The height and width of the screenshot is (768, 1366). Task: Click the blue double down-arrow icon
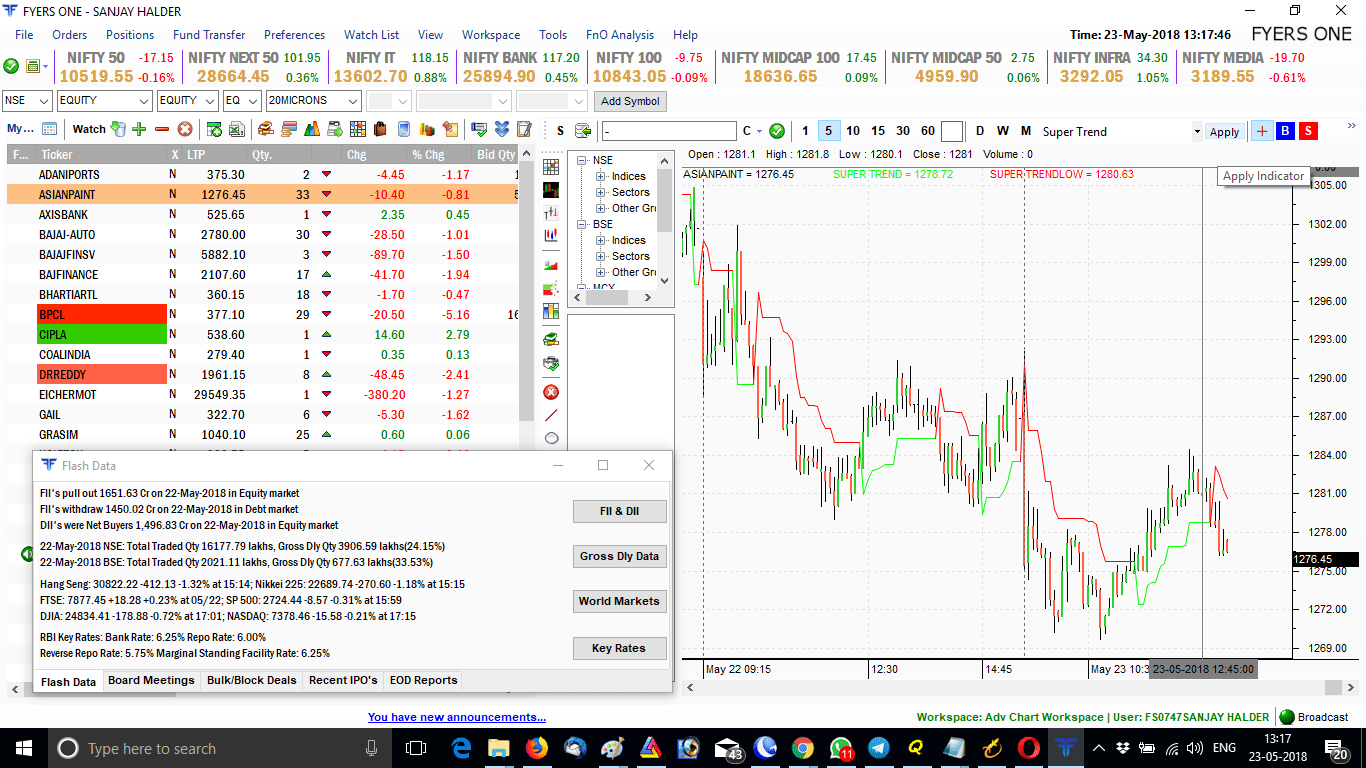(x=501, y=129)
